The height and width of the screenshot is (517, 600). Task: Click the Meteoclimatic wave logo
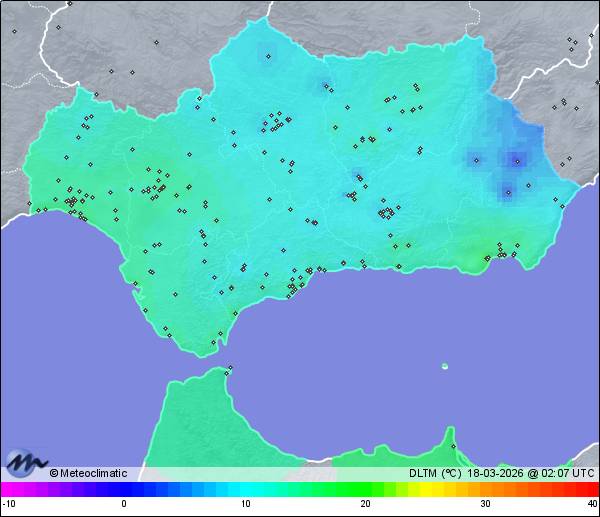point(24,463)
